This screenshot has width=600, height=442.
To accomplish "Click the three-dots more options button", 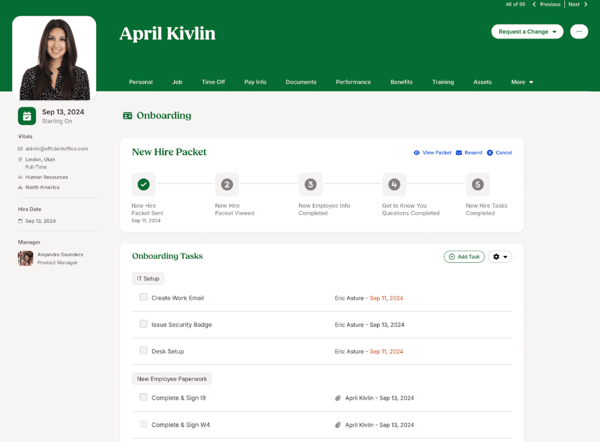I will [578, 31].
